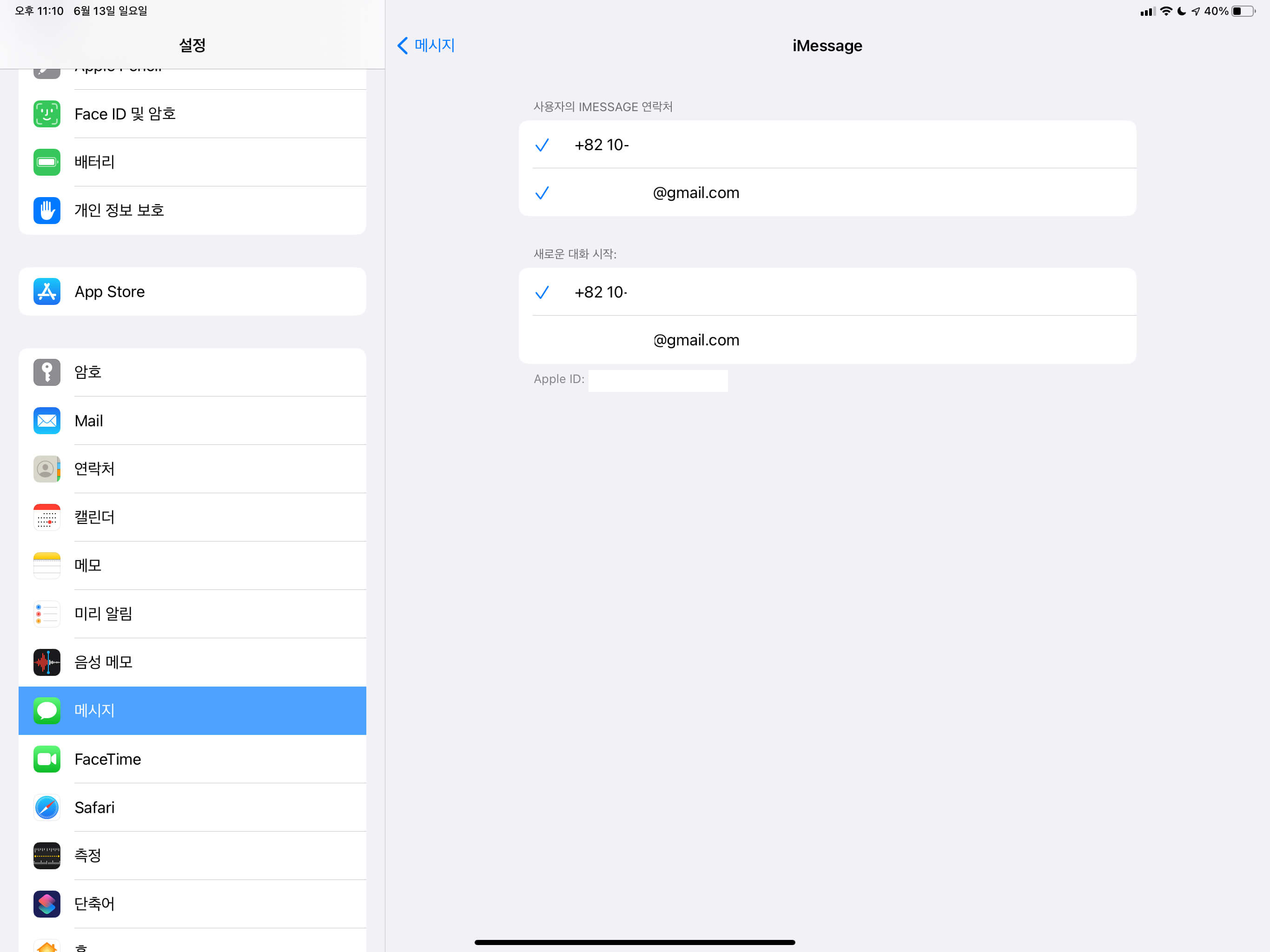This screenshot has height=952, width=1270.
Task: Open 개인 정보 보호 settings row
Action: tap(192, 210)
